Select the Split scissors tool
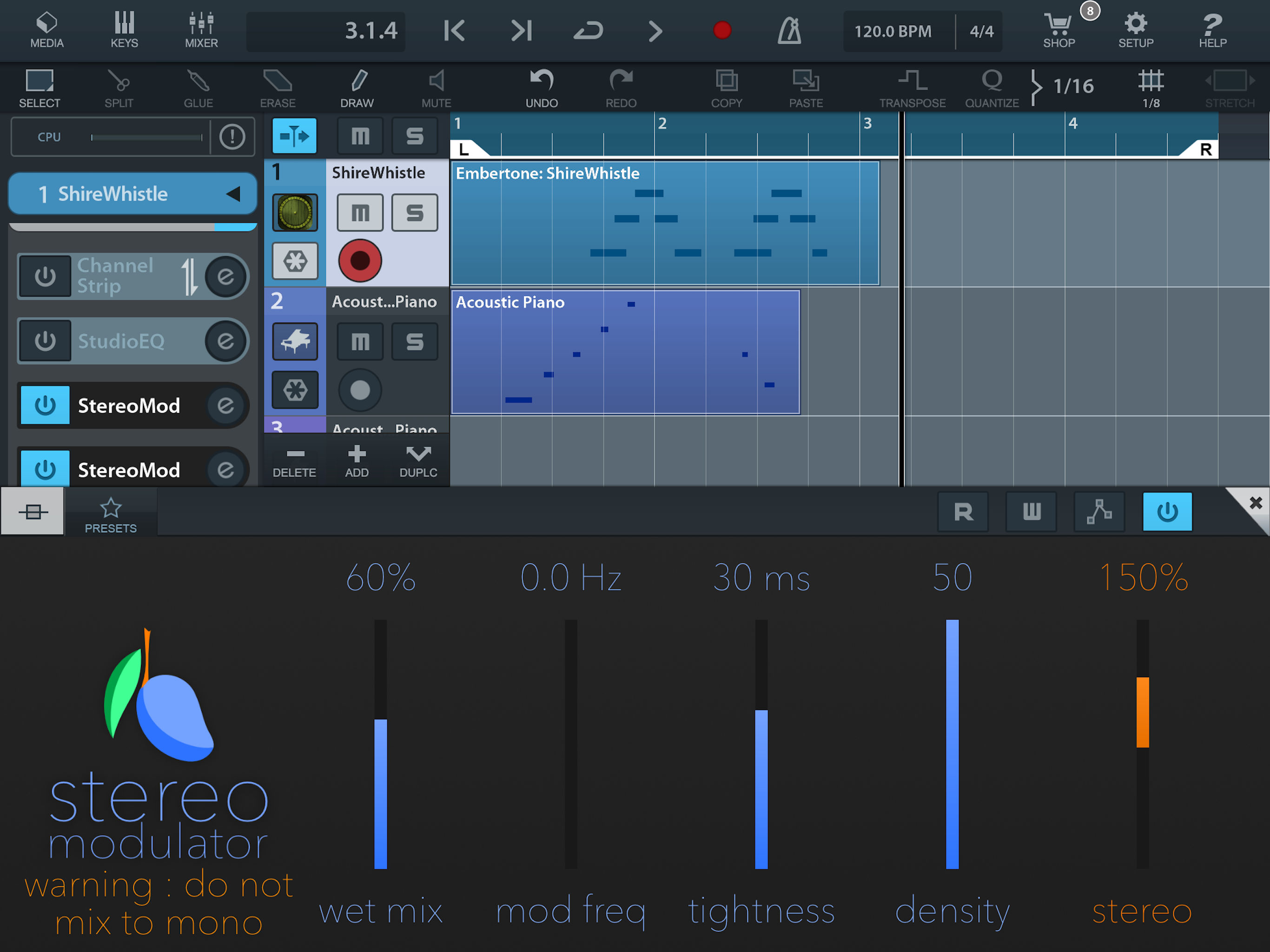Viewport: 1270px width, 952px height. click(x=119, y=88)
